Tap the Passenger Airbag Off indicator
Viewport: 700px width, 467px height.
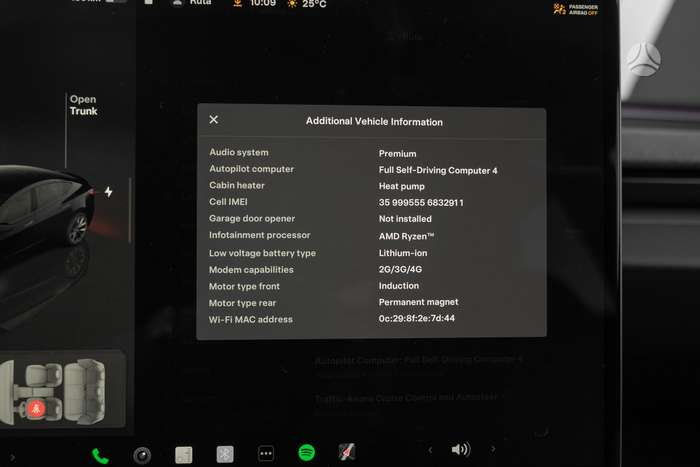(575, 10)
